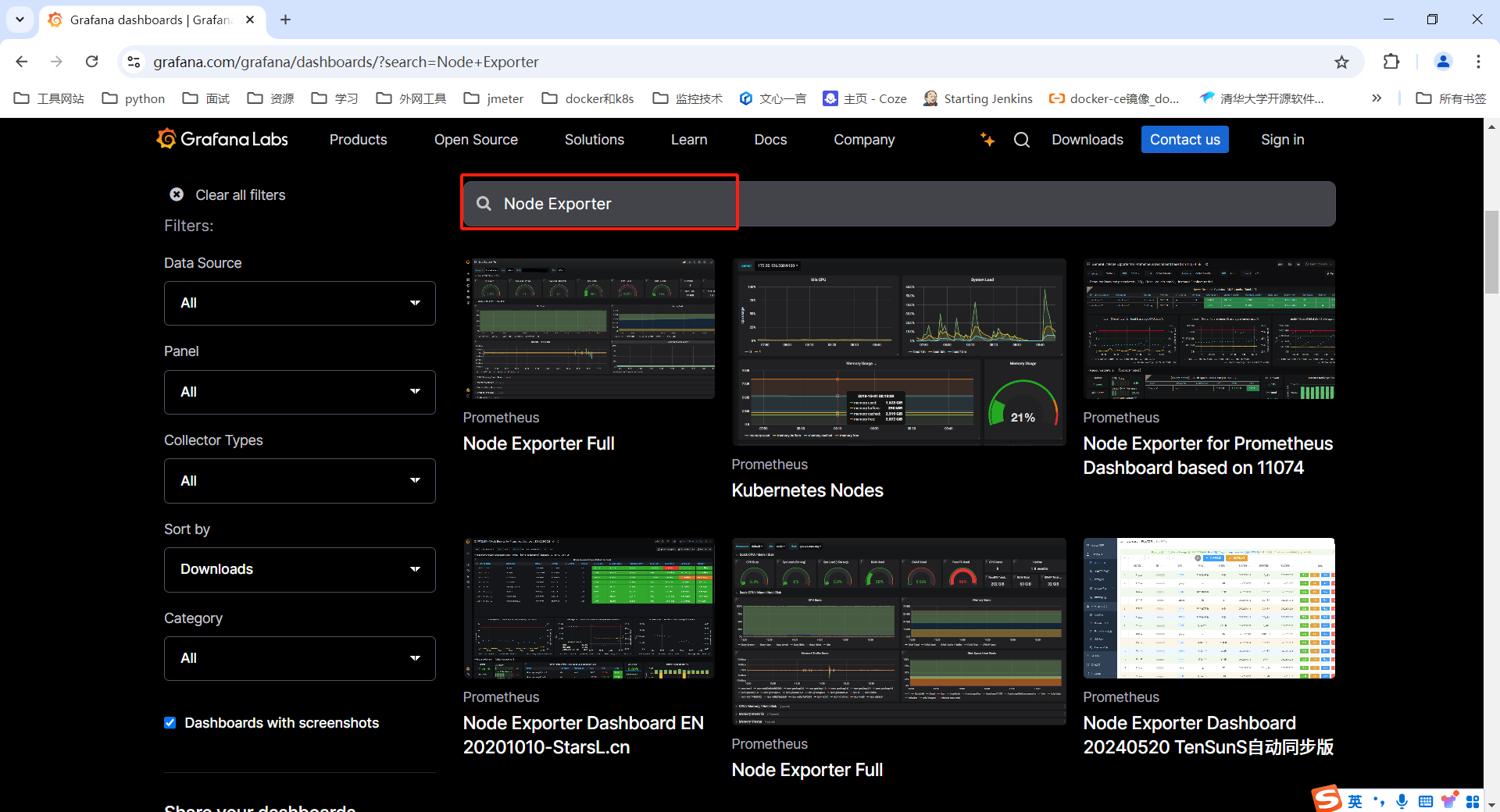
Task: Open the docker和k8s bookmarks folder
Action: click(x=588, y=98)
